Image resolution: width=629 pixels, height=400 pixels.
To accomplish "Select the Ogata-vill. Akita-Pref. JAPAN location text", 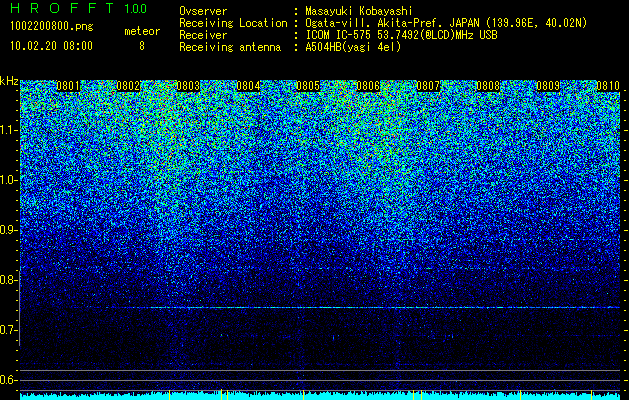I will pos(446,23).
